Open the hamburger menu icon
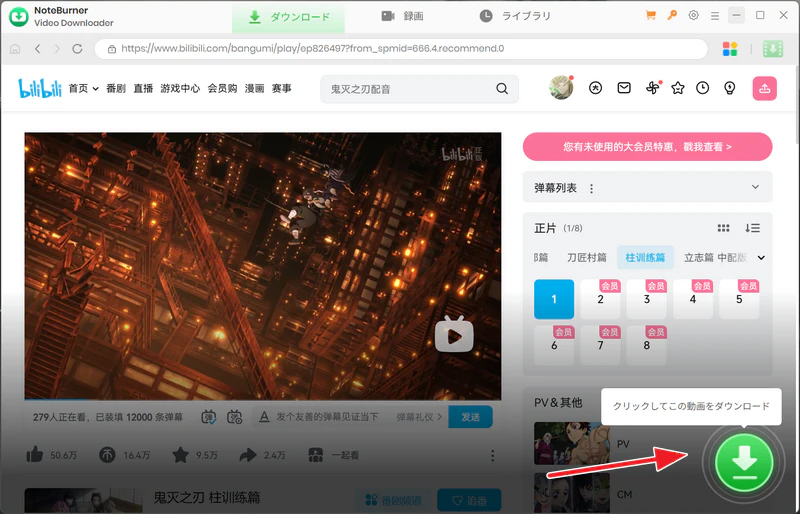This screenshot has width=800, height=514. (715, 16)
